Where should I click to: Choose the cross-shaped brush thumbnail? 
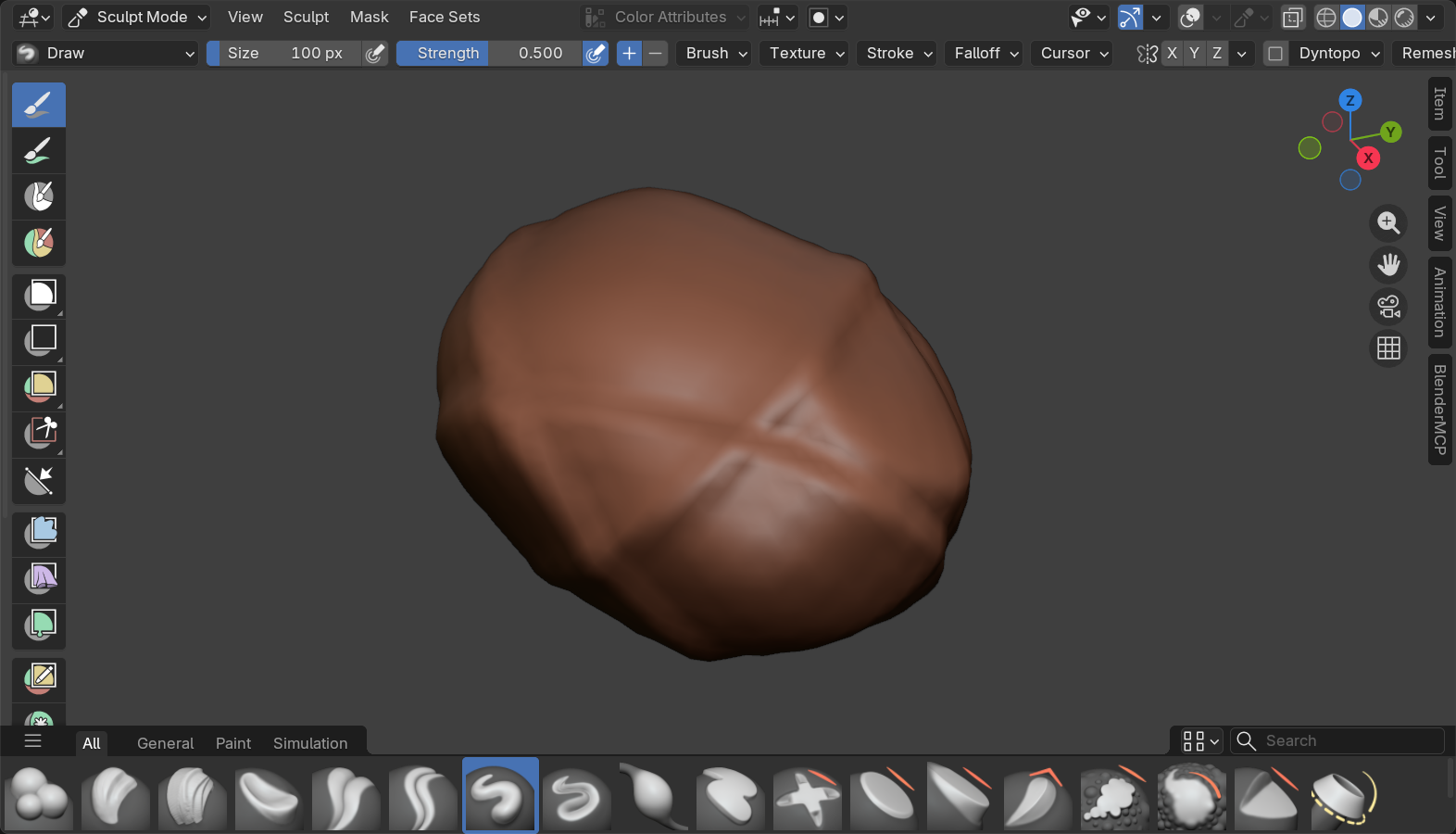[808, 796]
